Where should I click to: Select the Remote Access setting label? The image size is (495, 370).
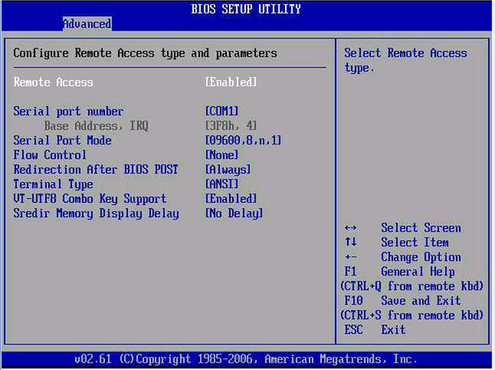53,82
